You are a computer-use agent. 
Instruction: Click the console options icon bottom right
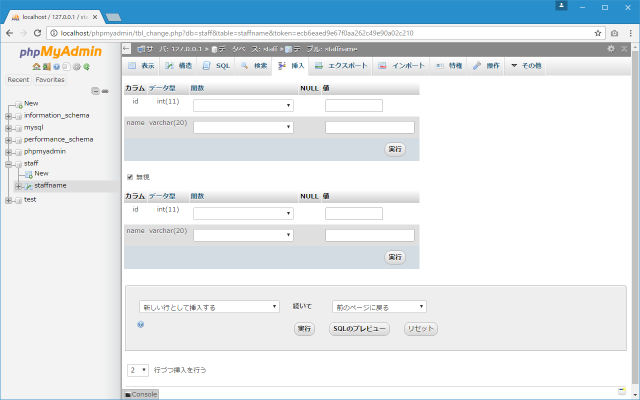click(622, 391)
